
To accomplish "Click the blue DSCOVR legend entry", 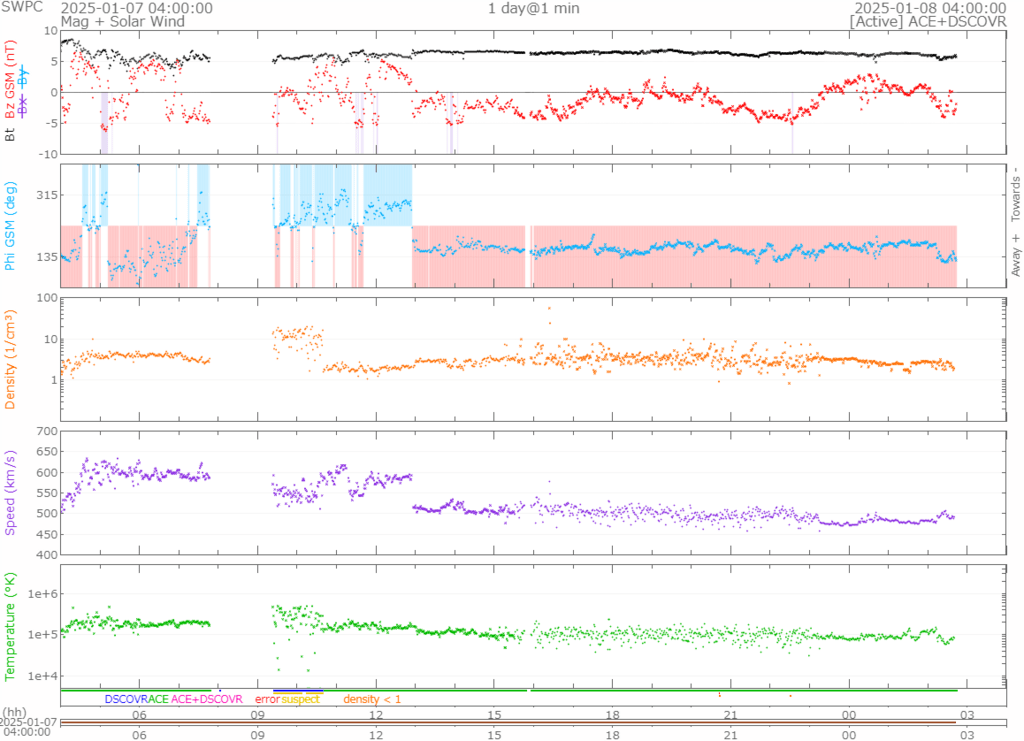I will 125,699.
